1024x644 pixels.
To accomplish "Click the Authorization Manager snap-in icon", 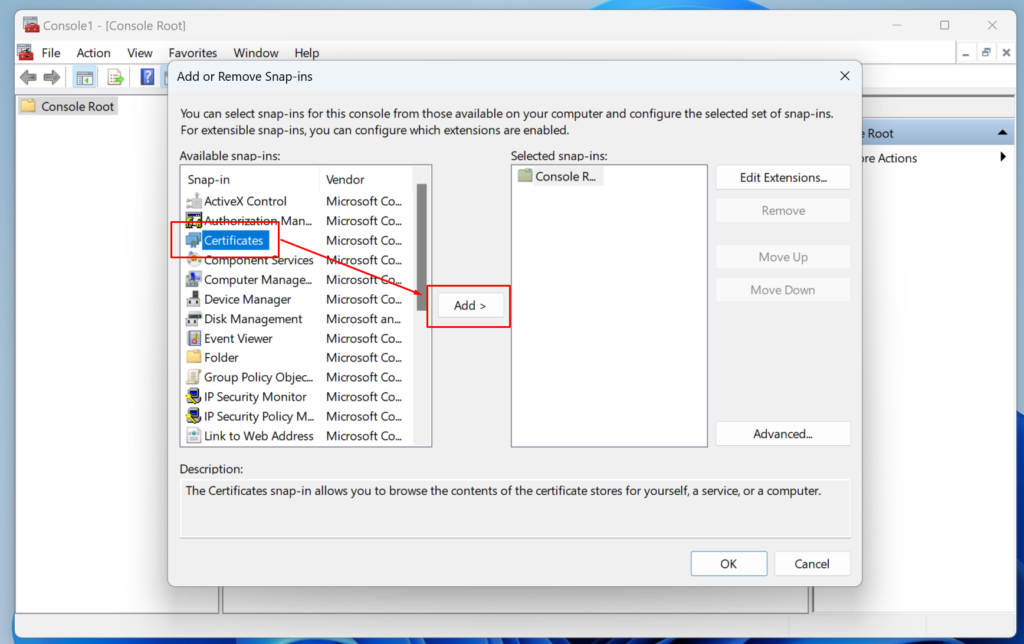I will tap(193, 219).
